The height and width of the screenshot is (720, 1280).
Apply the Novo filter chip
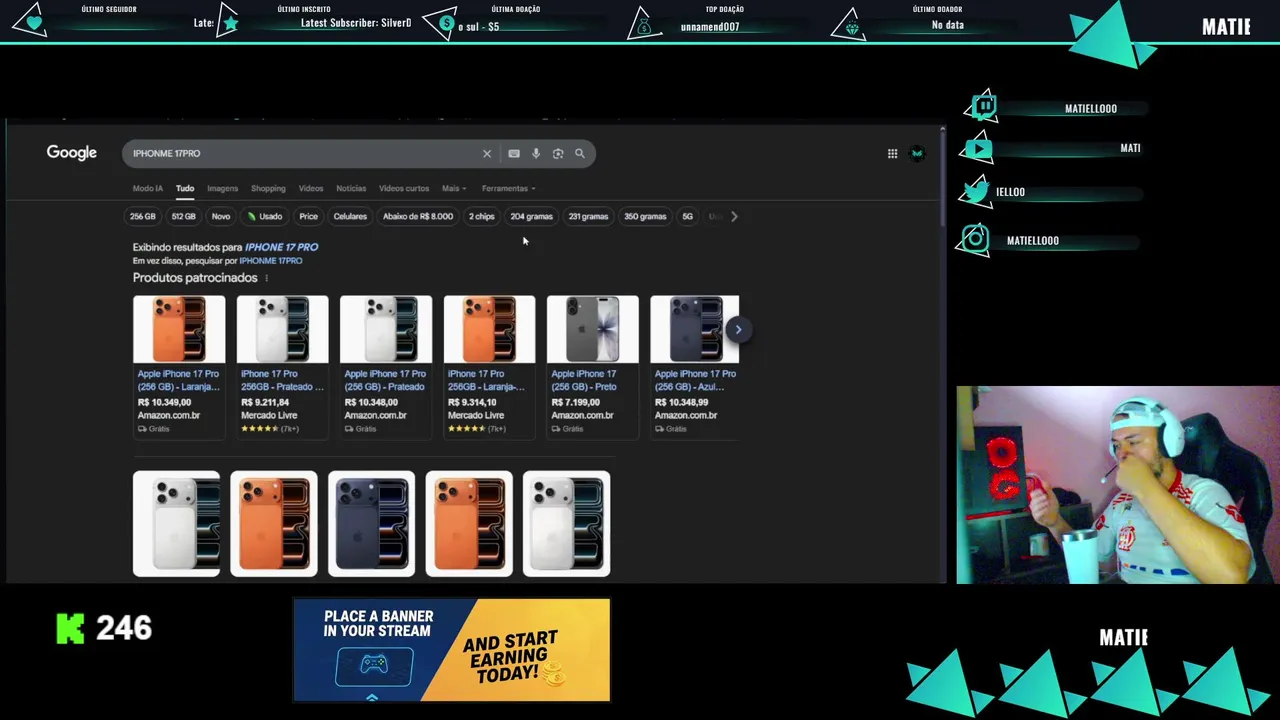pyautogui.click(x=221, y=217)
